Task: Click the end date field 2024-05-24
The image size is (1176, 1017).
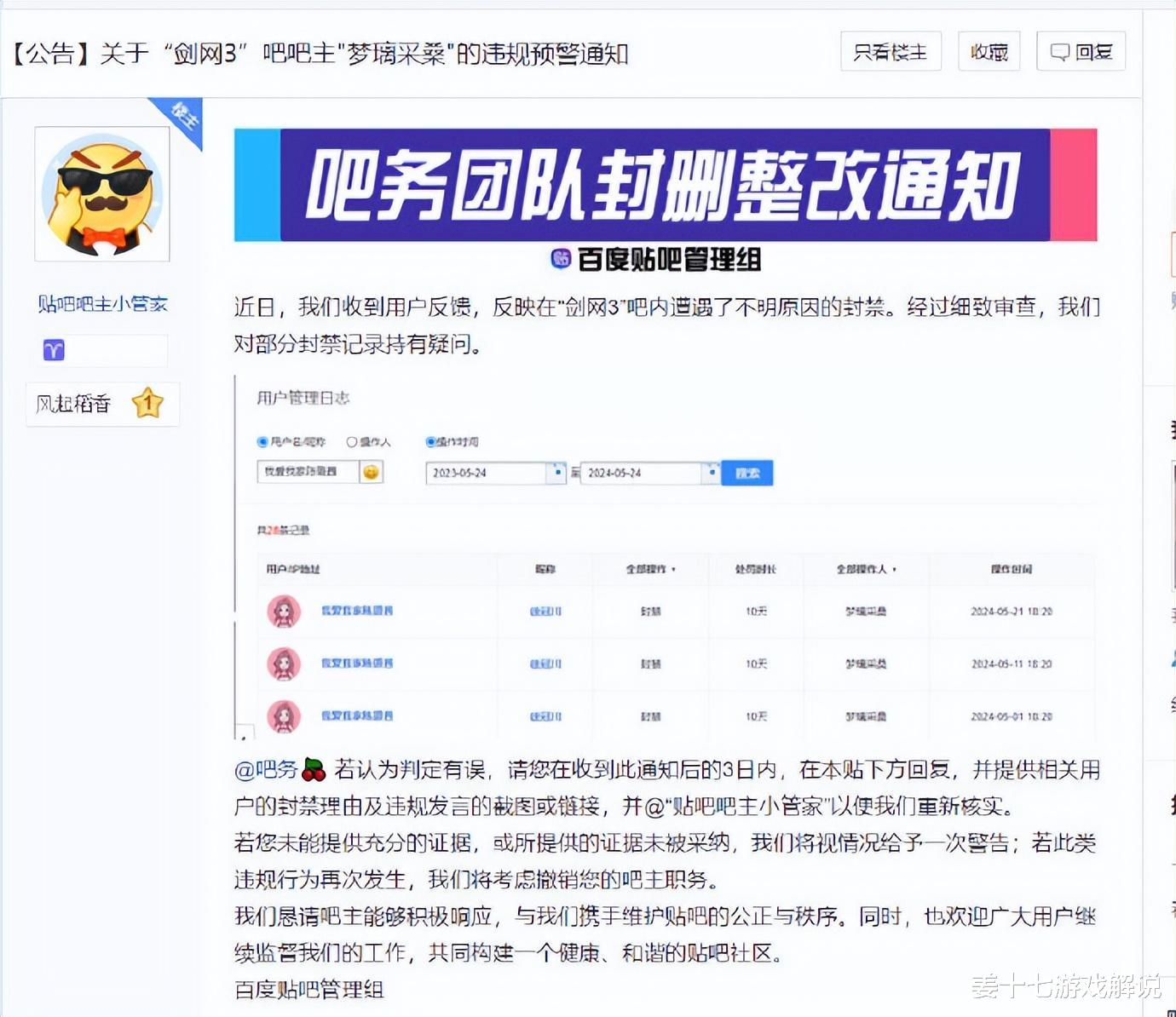Action: (x=641, y=473)
